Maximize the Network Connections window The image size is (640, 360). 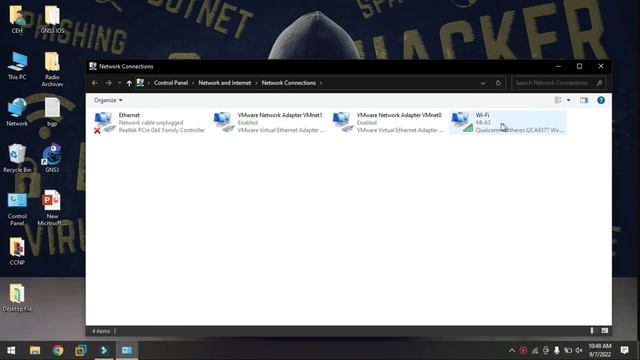580,66
